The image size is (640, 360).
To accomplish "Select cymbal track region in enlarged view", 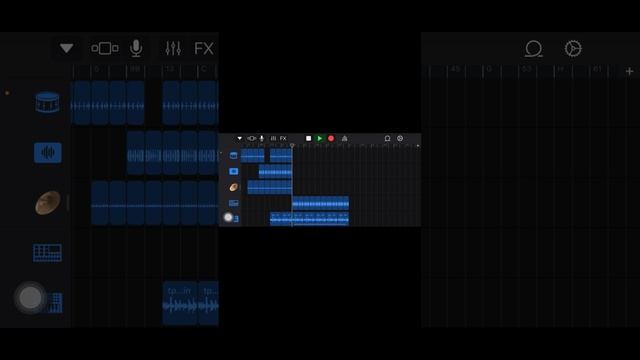I will (155, 203).
